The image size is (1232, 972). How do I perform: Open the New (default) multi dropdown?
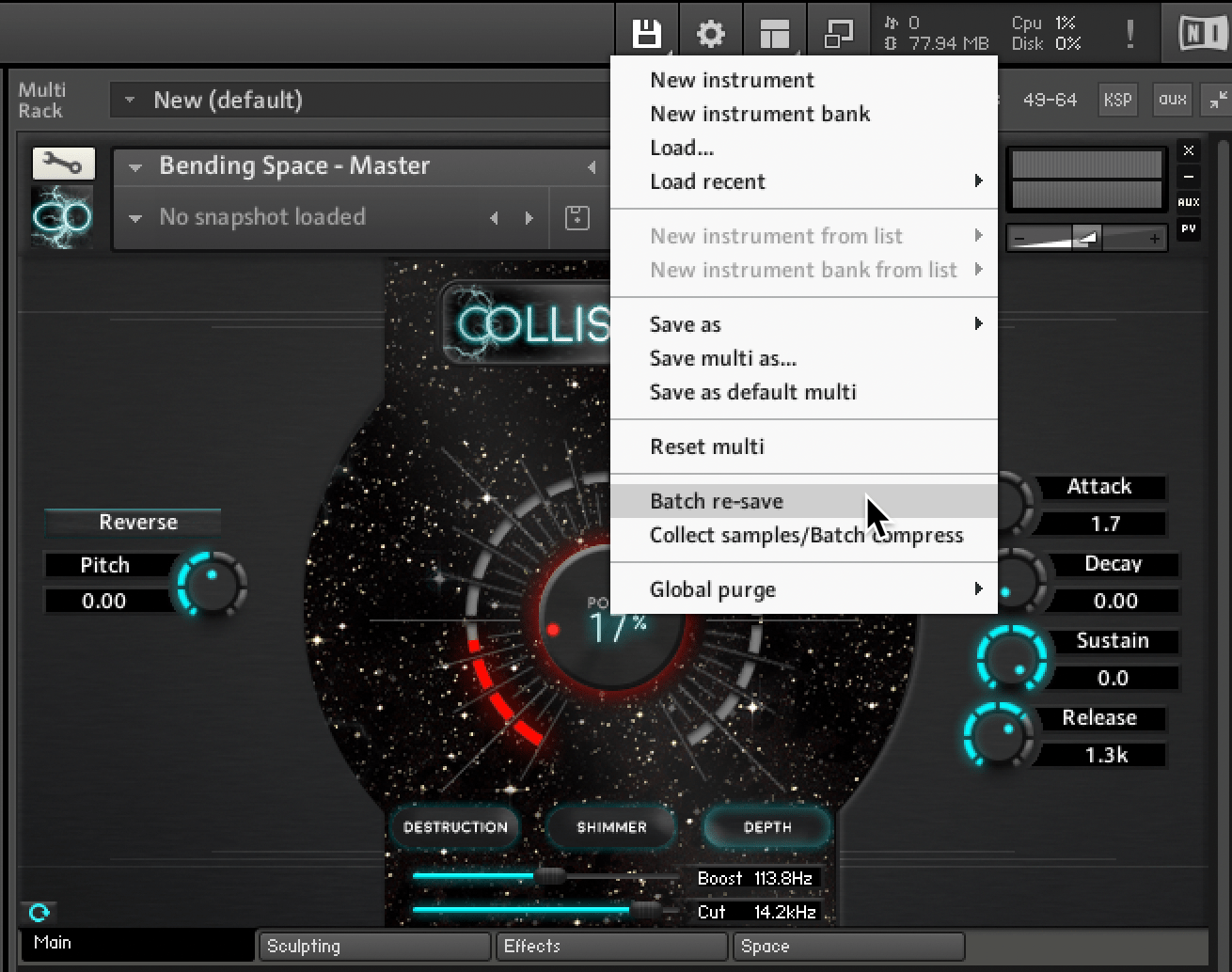tap(129, 100)
